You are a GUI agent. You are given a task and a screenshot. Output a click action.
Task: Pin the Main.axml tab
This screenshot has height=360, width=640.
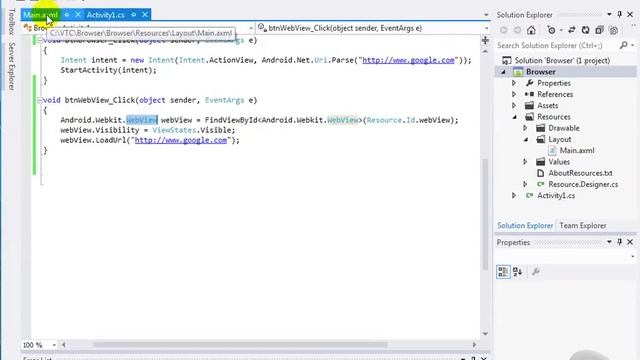tap(67, 15)
